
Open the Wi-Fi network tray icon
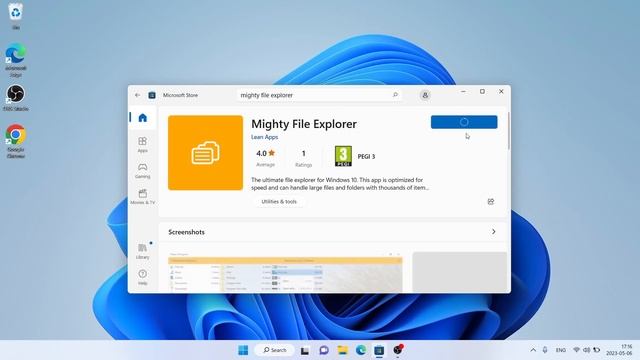click(x=576, y=350)
